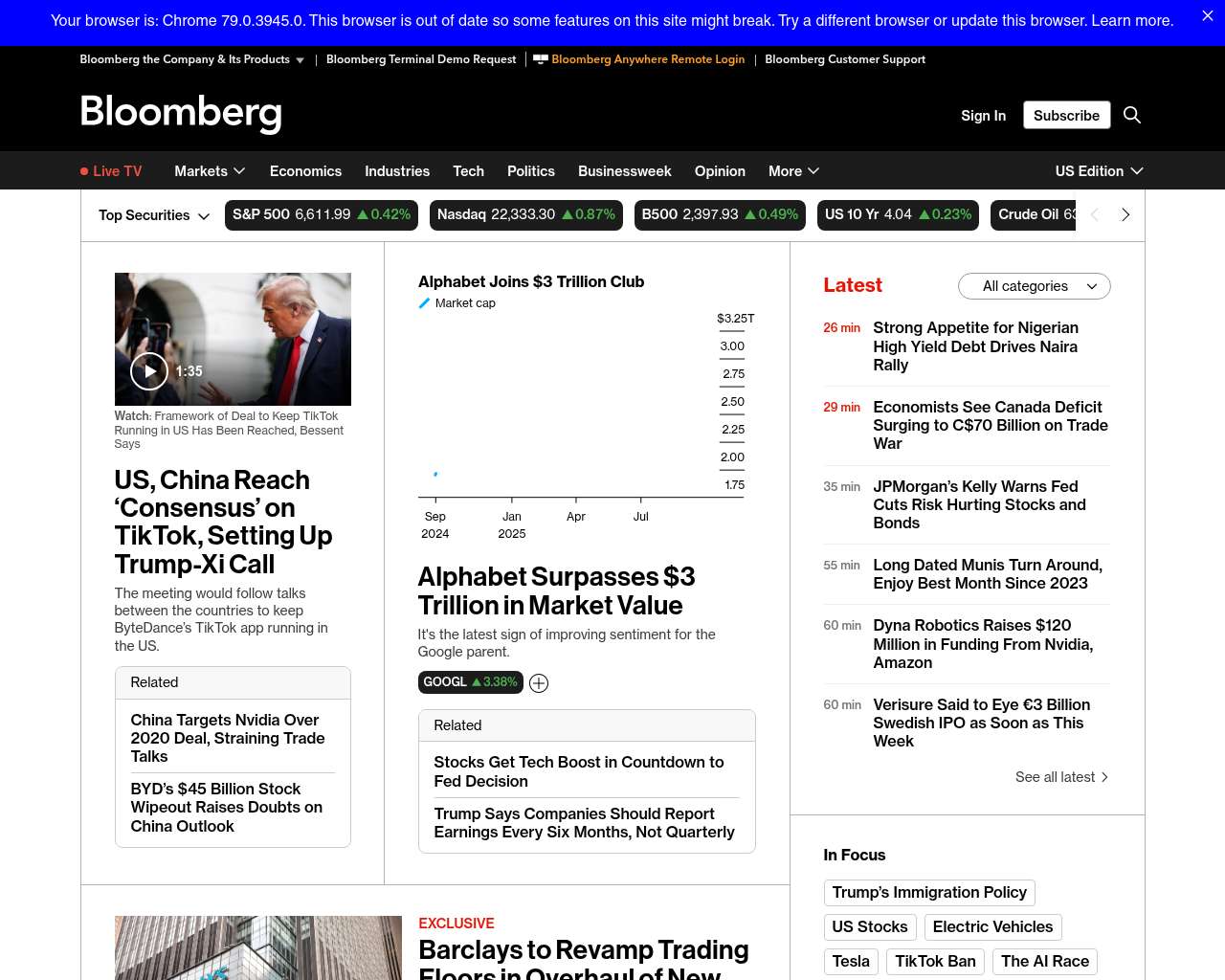Select the S&P 500 ticker chip
The image size is (1225, 980).
pos(322,215)
